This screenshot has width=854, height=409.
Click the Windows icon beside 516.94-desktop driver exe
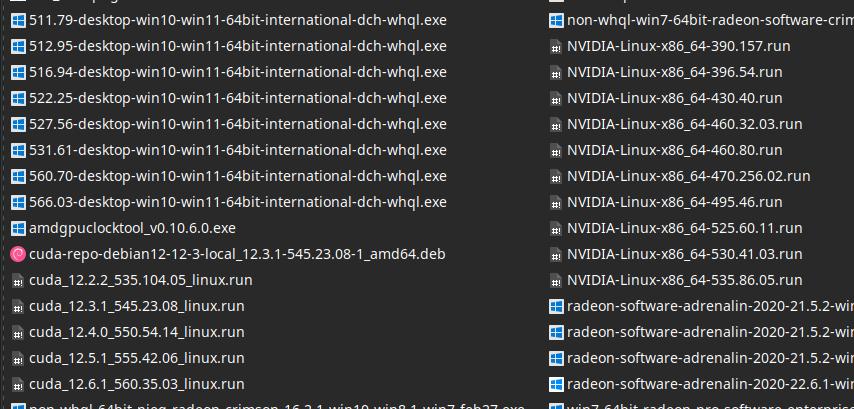pyautogui.click(x=18, y=72)
